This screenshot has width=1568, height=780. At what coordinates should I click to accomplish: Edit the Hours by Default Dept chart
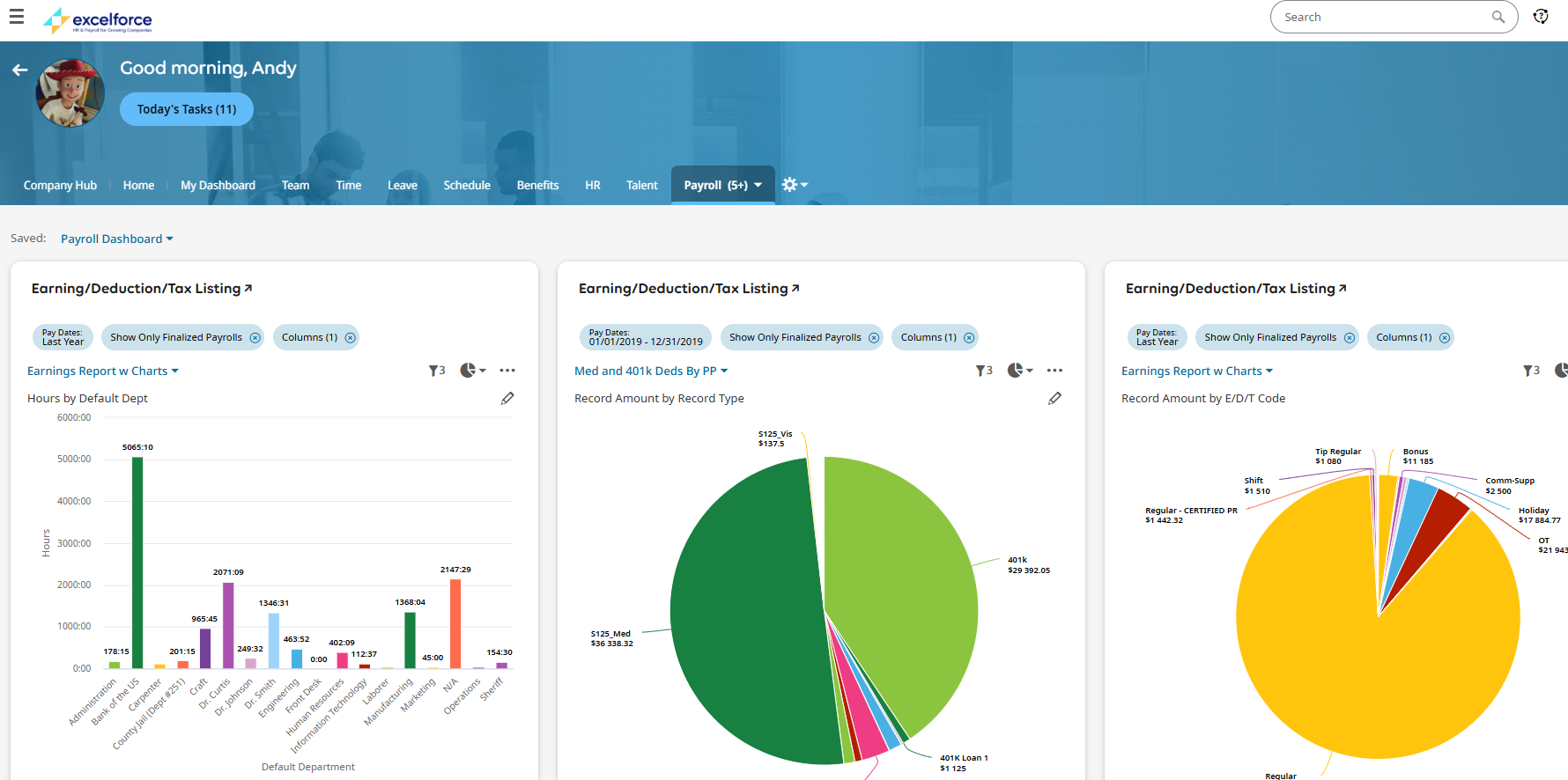coord(507,399)
